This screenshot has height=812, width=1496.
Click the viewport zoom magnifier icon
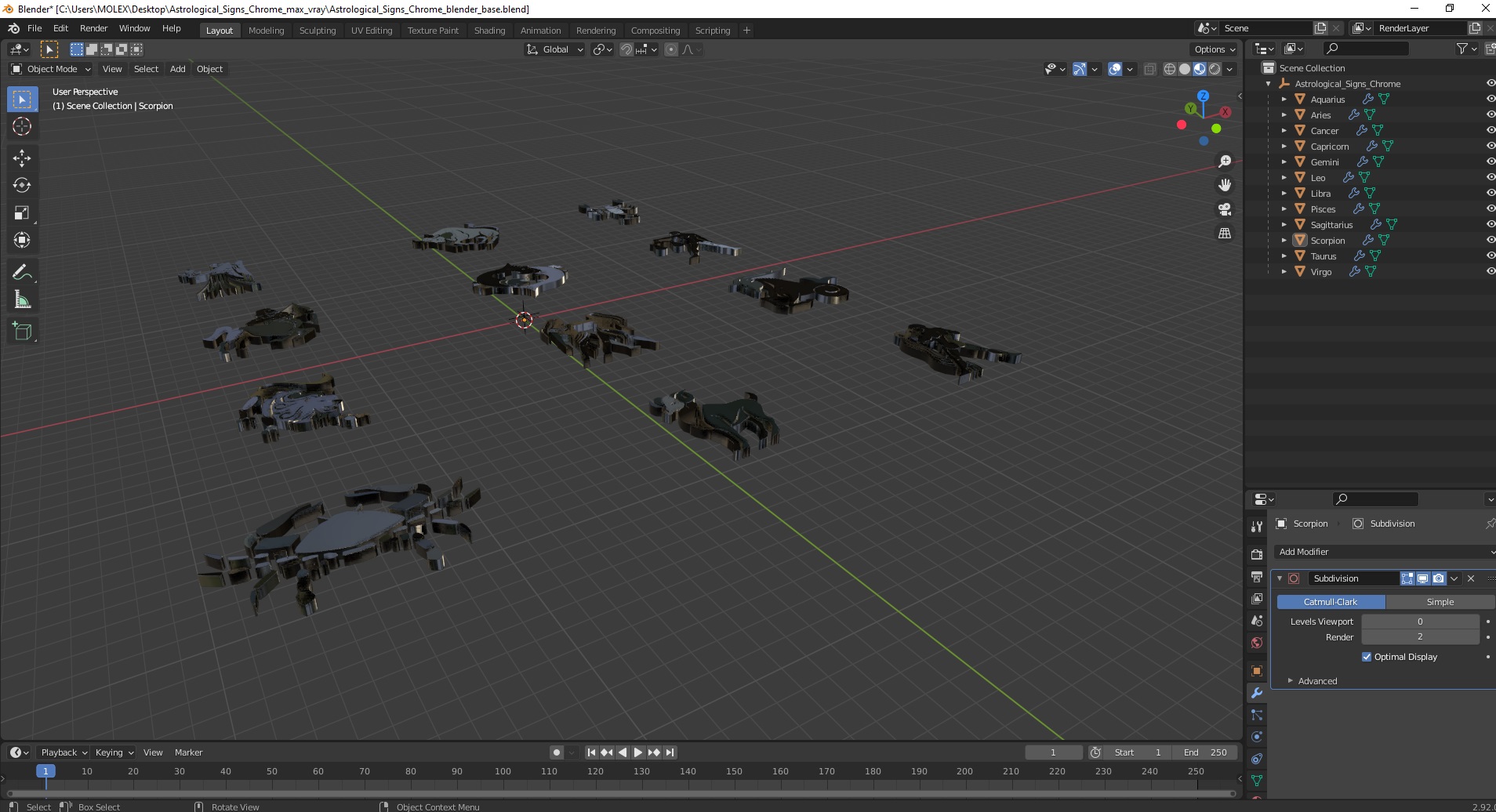1225,161
